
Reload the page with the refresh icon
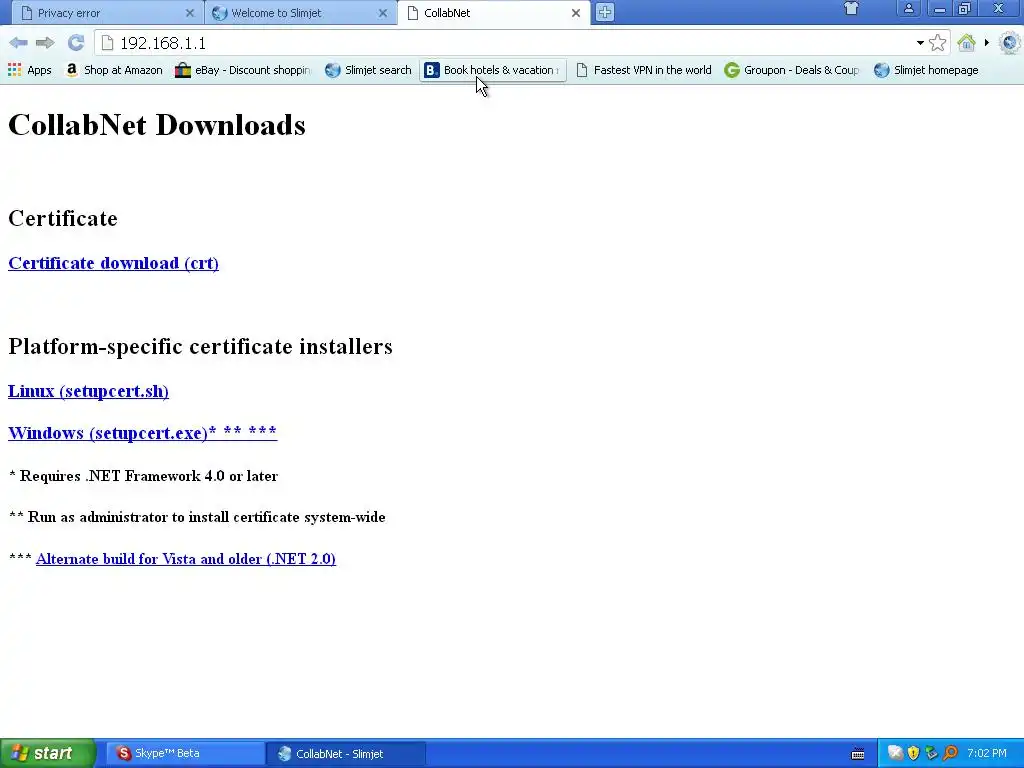pos(76,43)
